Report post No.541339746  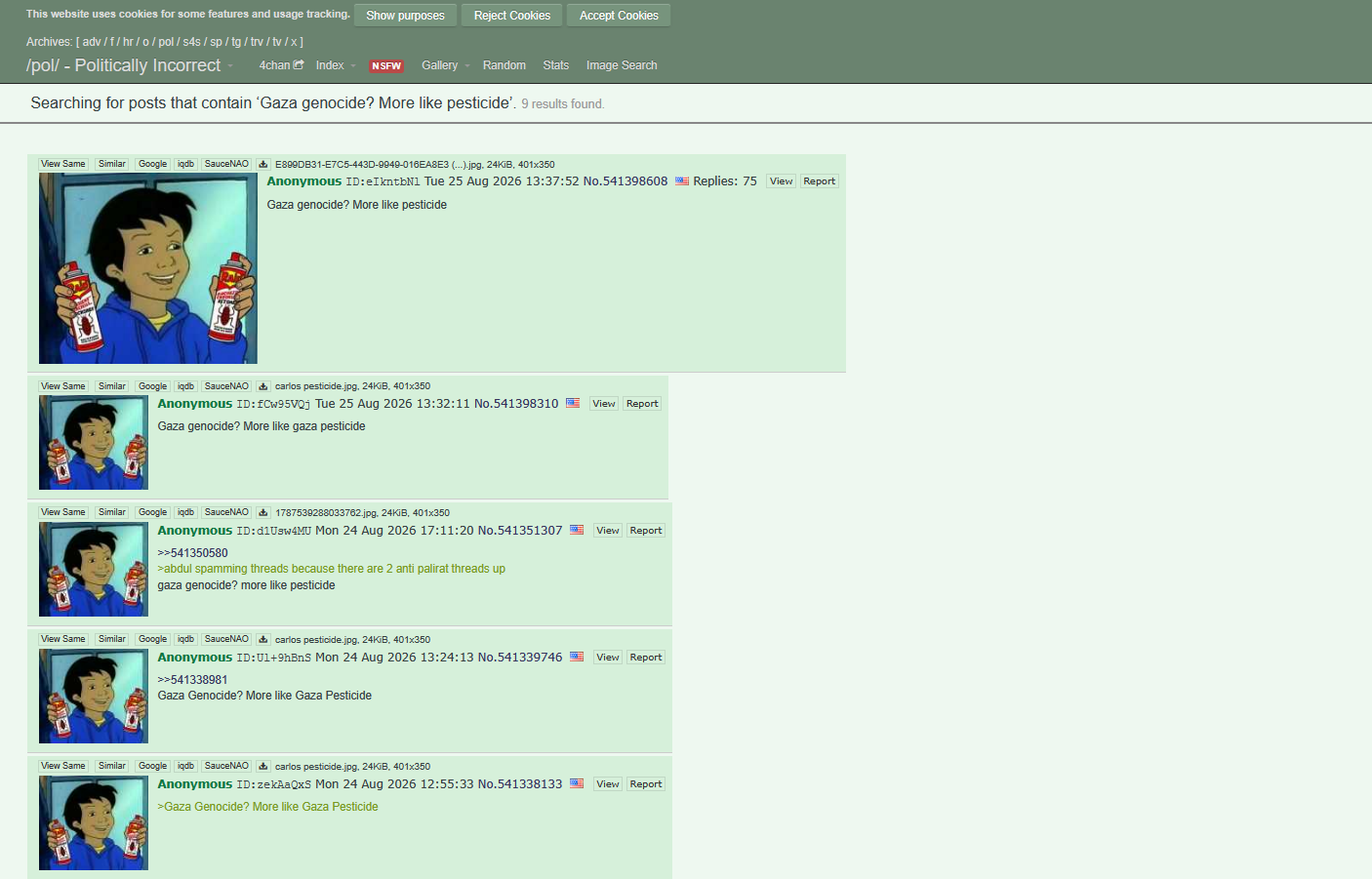tap(646, 658)
